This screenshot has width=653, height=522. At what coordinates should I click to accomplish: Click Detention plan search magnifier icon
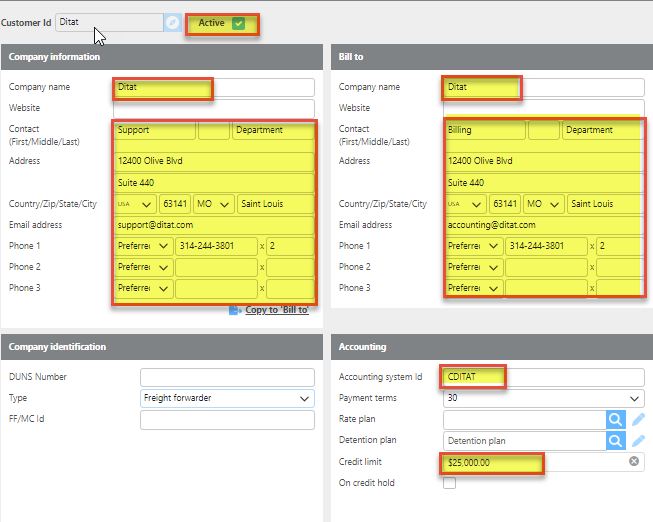click(x=616, y=441)
